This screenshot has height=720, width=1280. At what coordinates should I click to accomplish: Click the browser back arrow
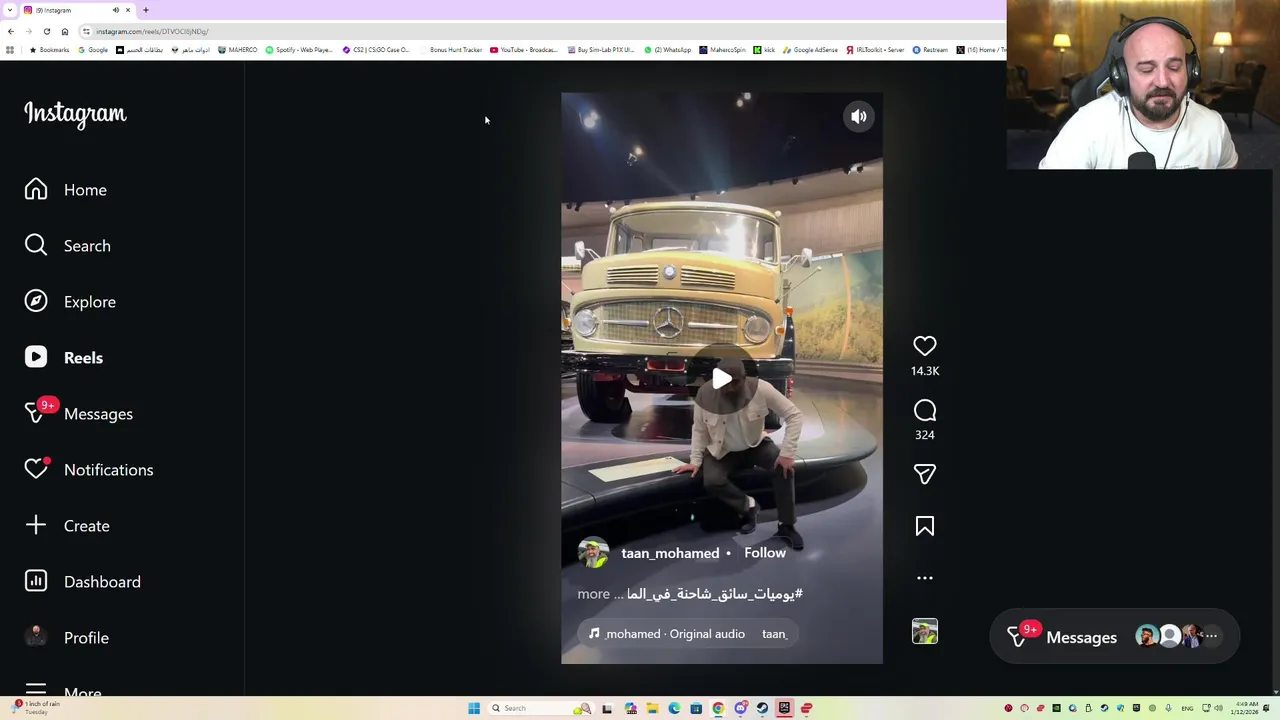[11, 31]
